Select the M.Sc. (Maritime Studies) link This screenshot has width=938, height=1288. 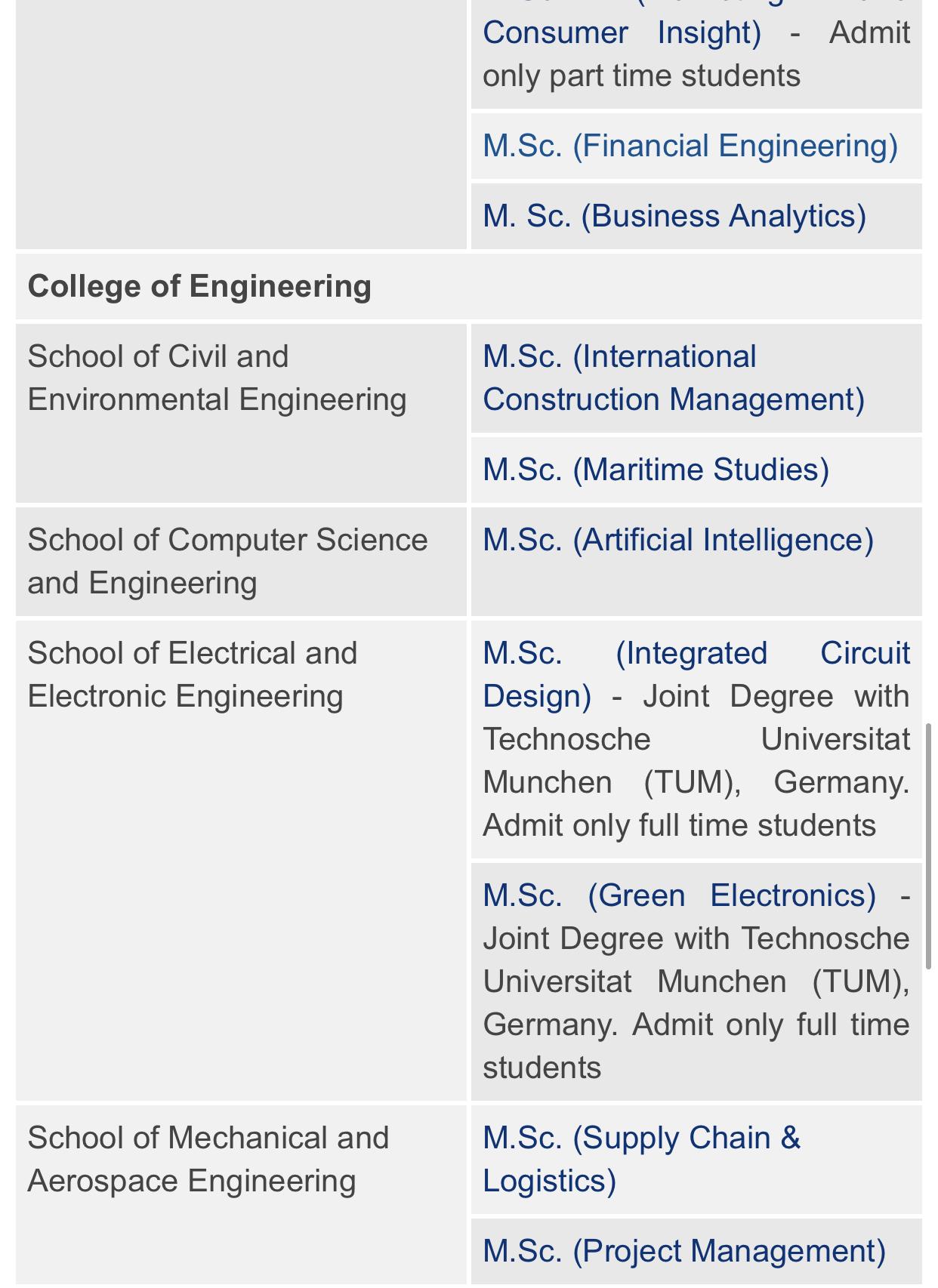click(656, 470)
